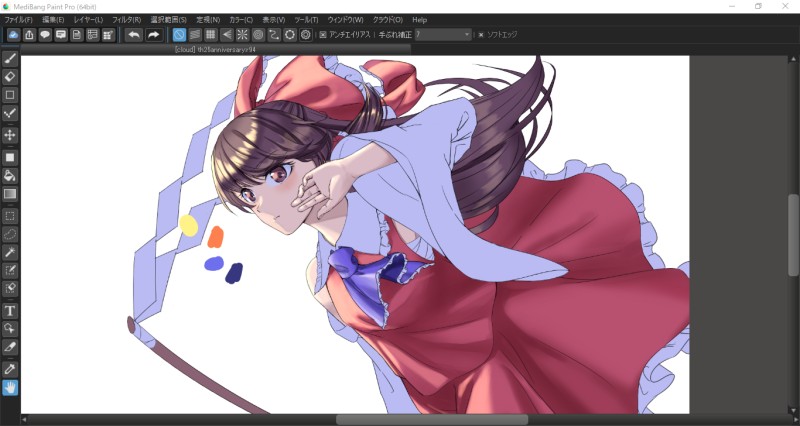
Task: Enable vanishing point snap
Action: (x=227, y=35)
